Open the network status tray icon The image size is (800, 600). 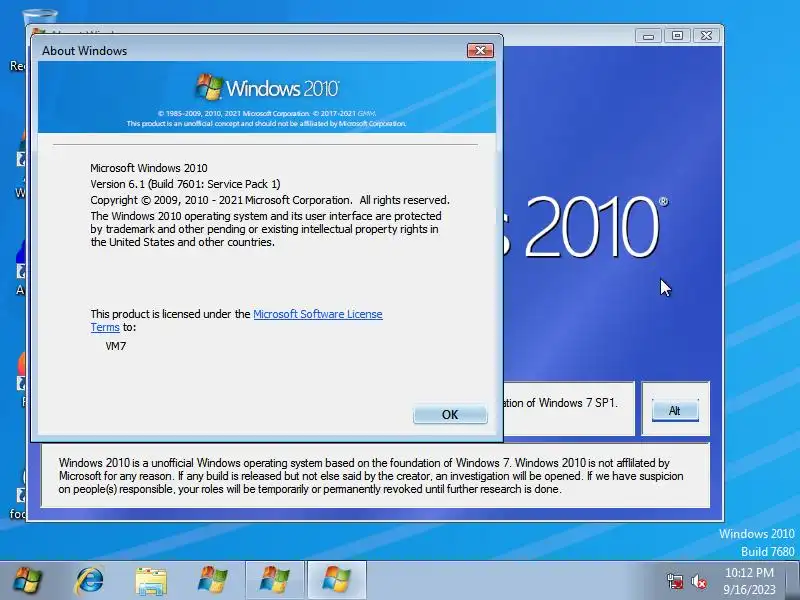[x=674, y=581]
